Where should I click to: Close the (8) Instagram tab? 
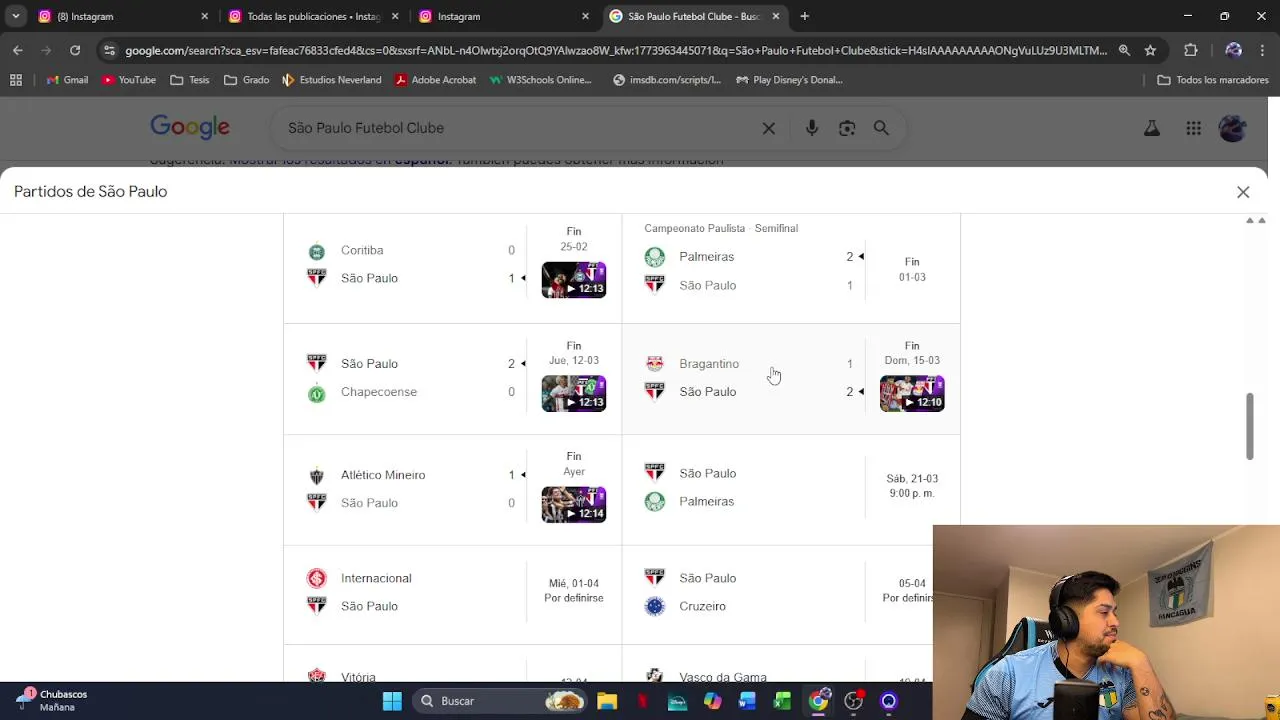point(205,16)
